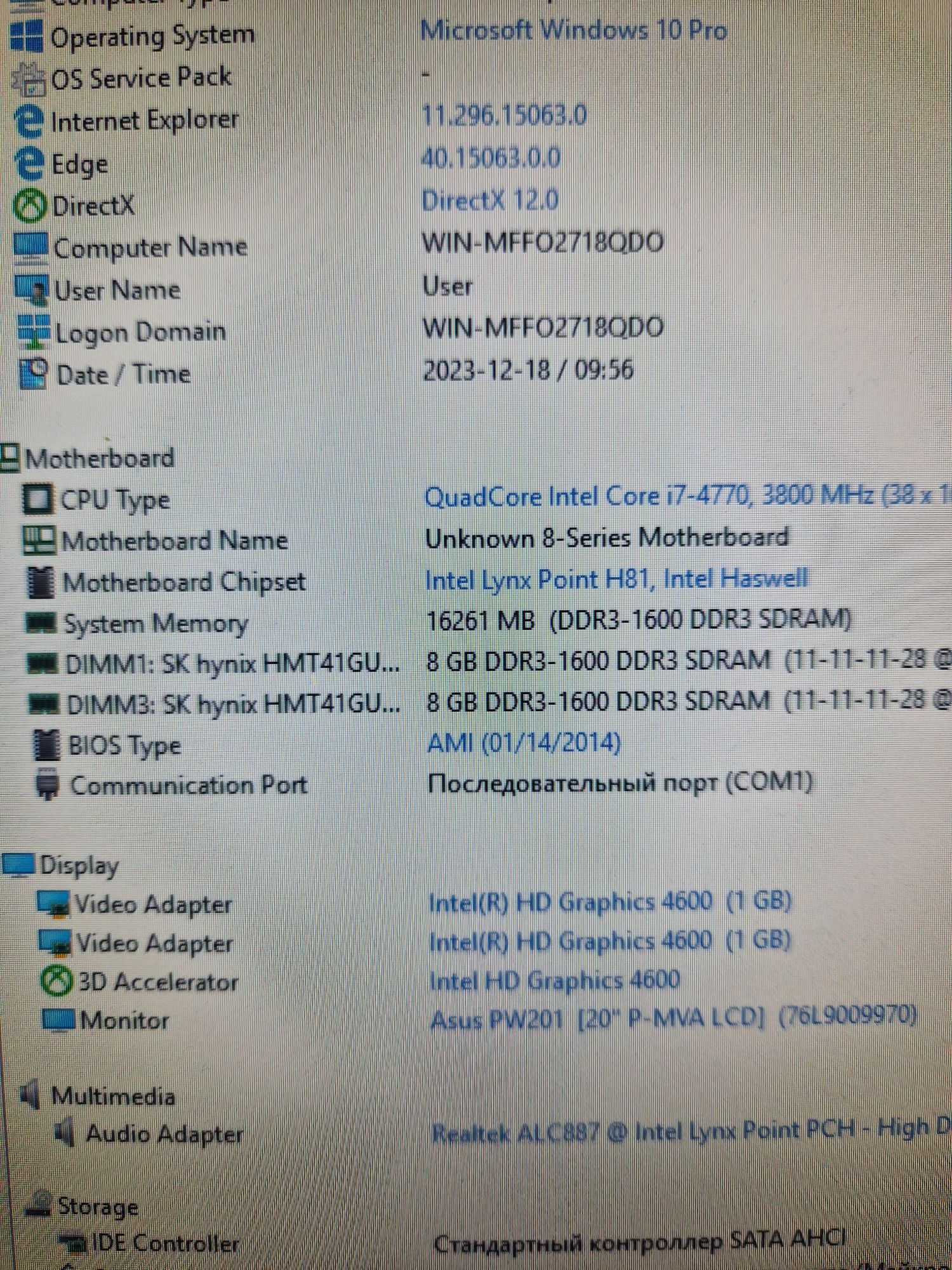Click the User Name icon
The height and width of the screenshot is (1270, 952).
(x=32, y=290)
